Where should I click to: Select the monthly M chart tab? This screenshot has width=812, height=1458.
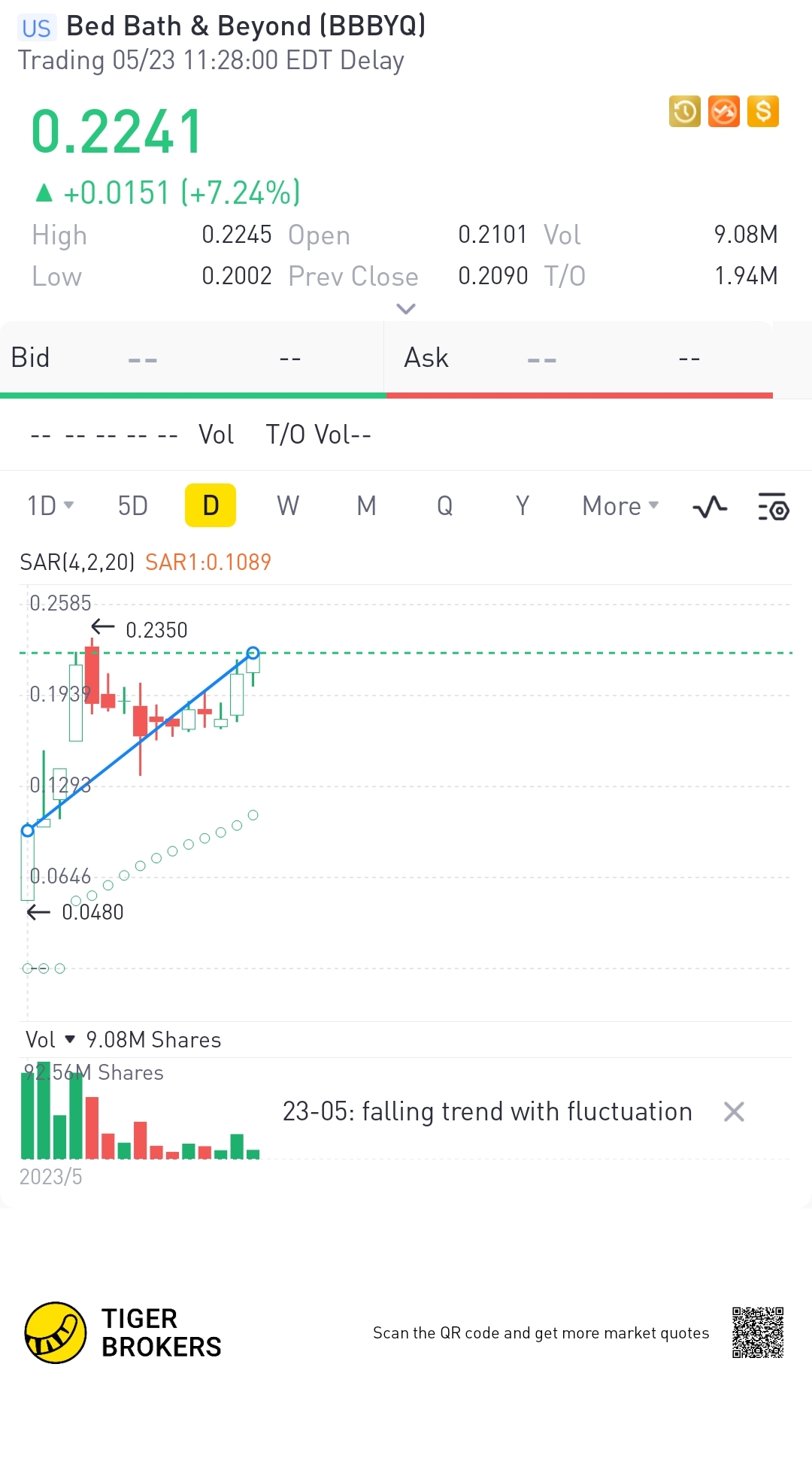[366, 506]
